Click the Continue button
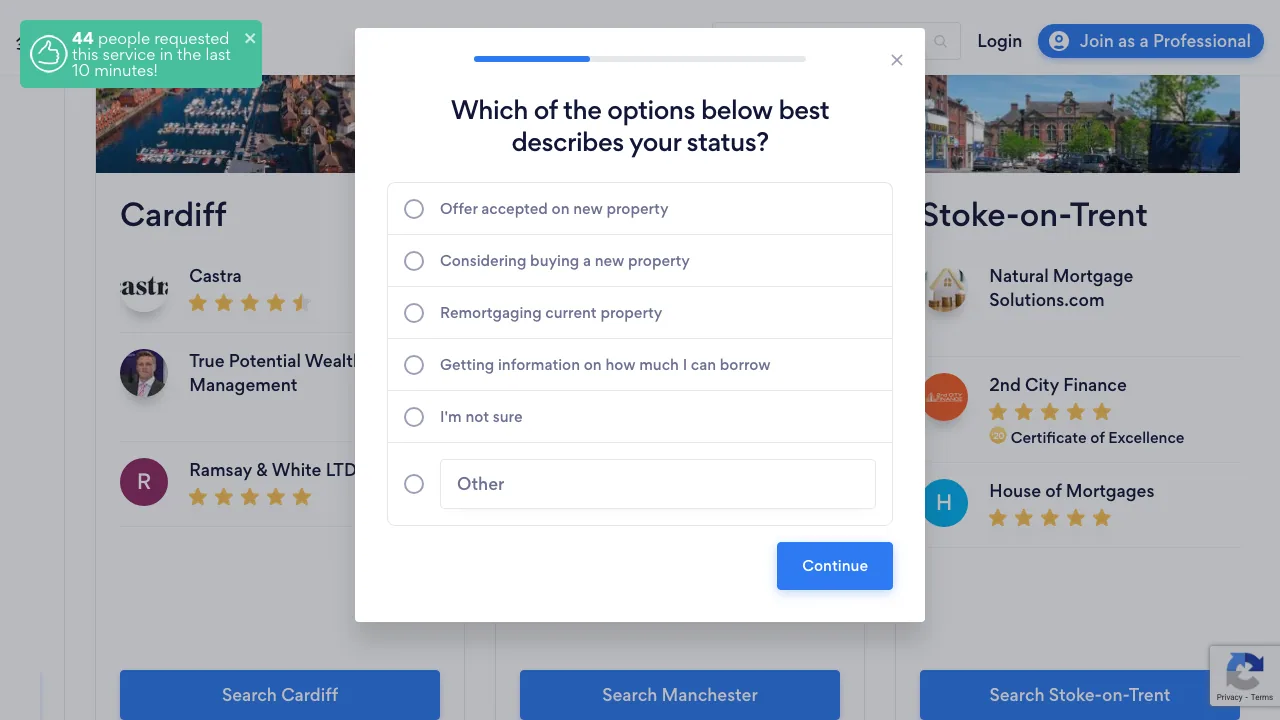 834,566
